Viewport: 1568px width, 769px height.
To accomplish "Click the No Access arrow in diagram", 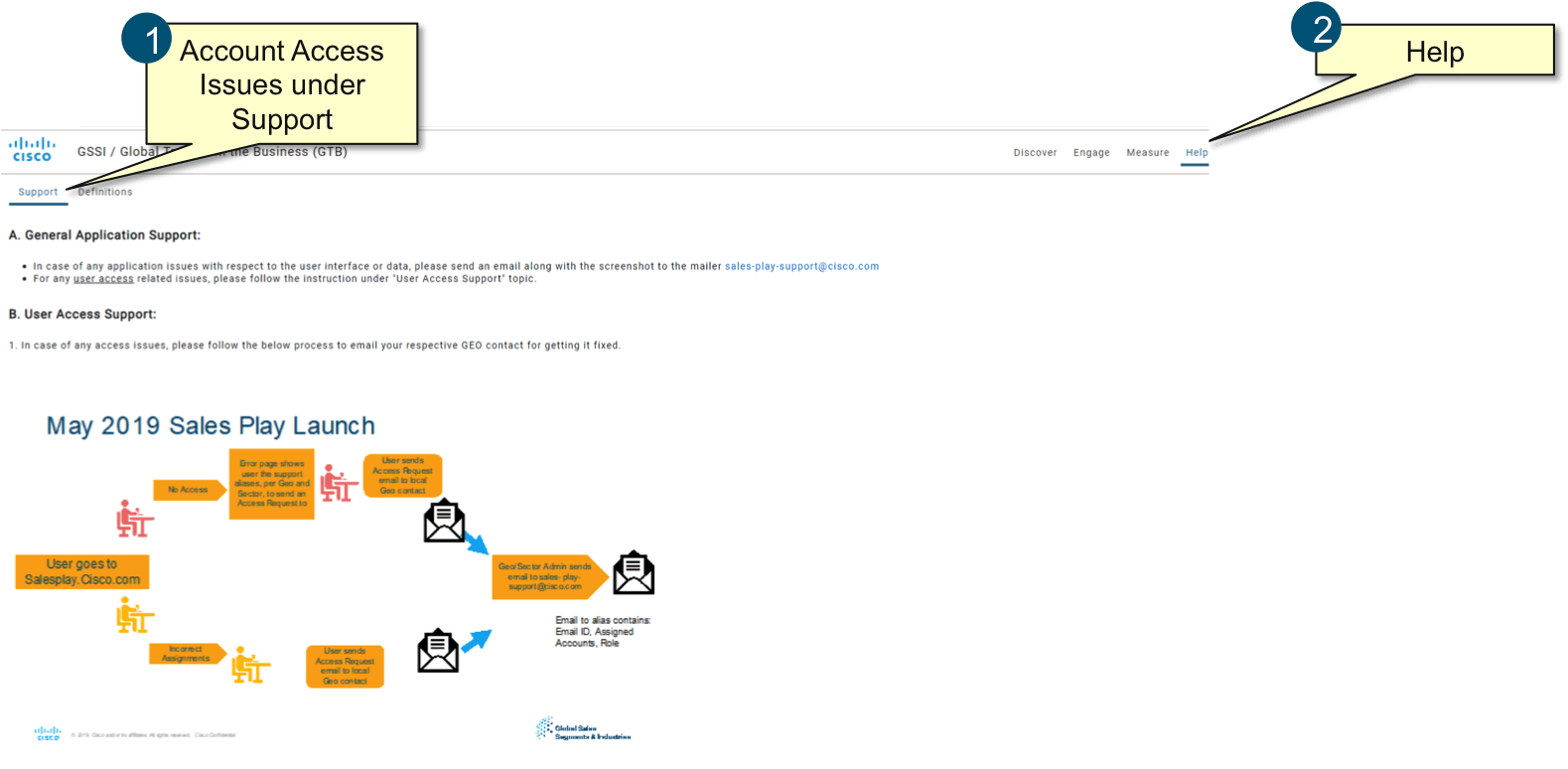I will (x=190, y=490).
